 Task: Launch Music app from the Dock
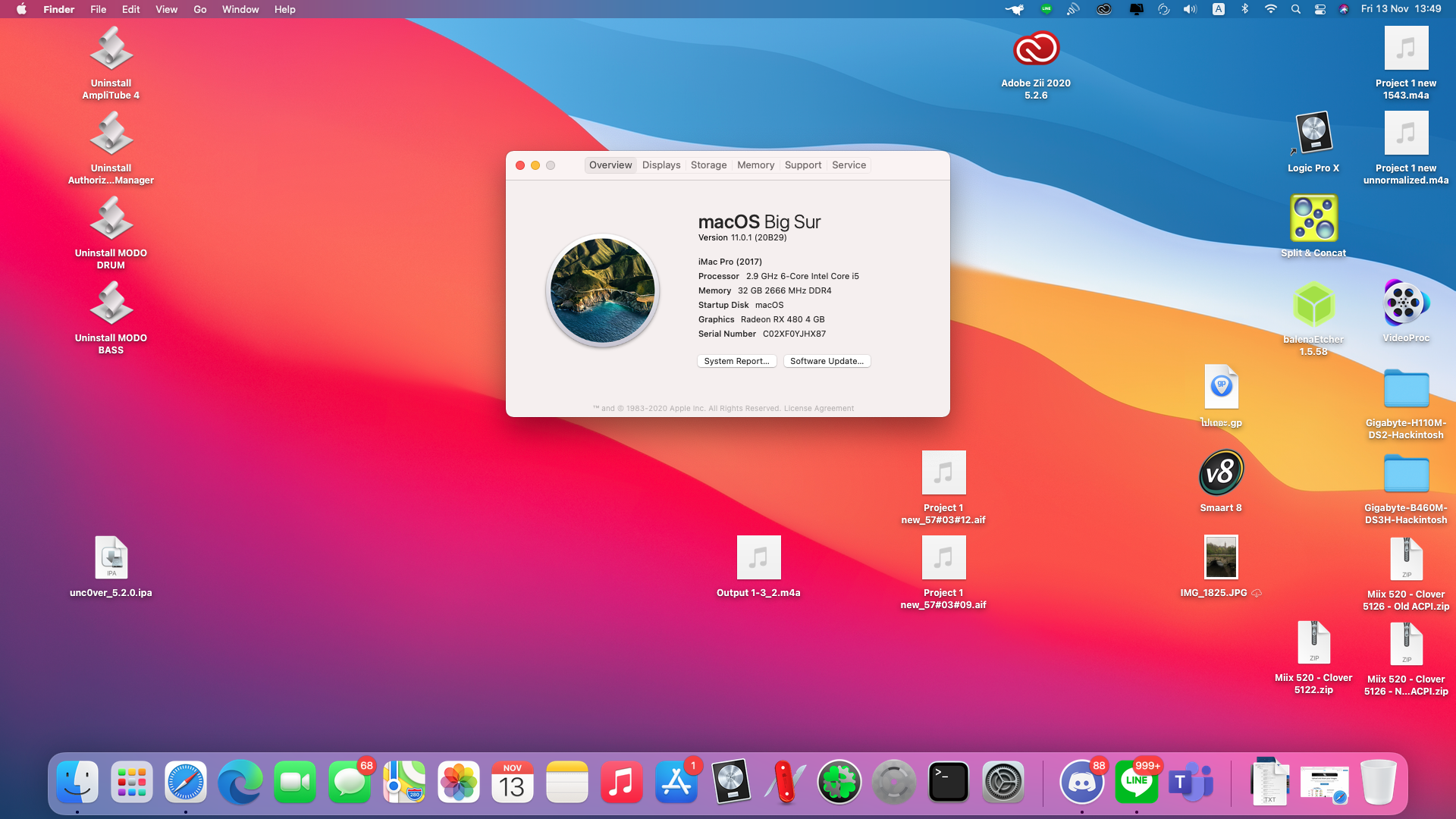pos(622,782)
